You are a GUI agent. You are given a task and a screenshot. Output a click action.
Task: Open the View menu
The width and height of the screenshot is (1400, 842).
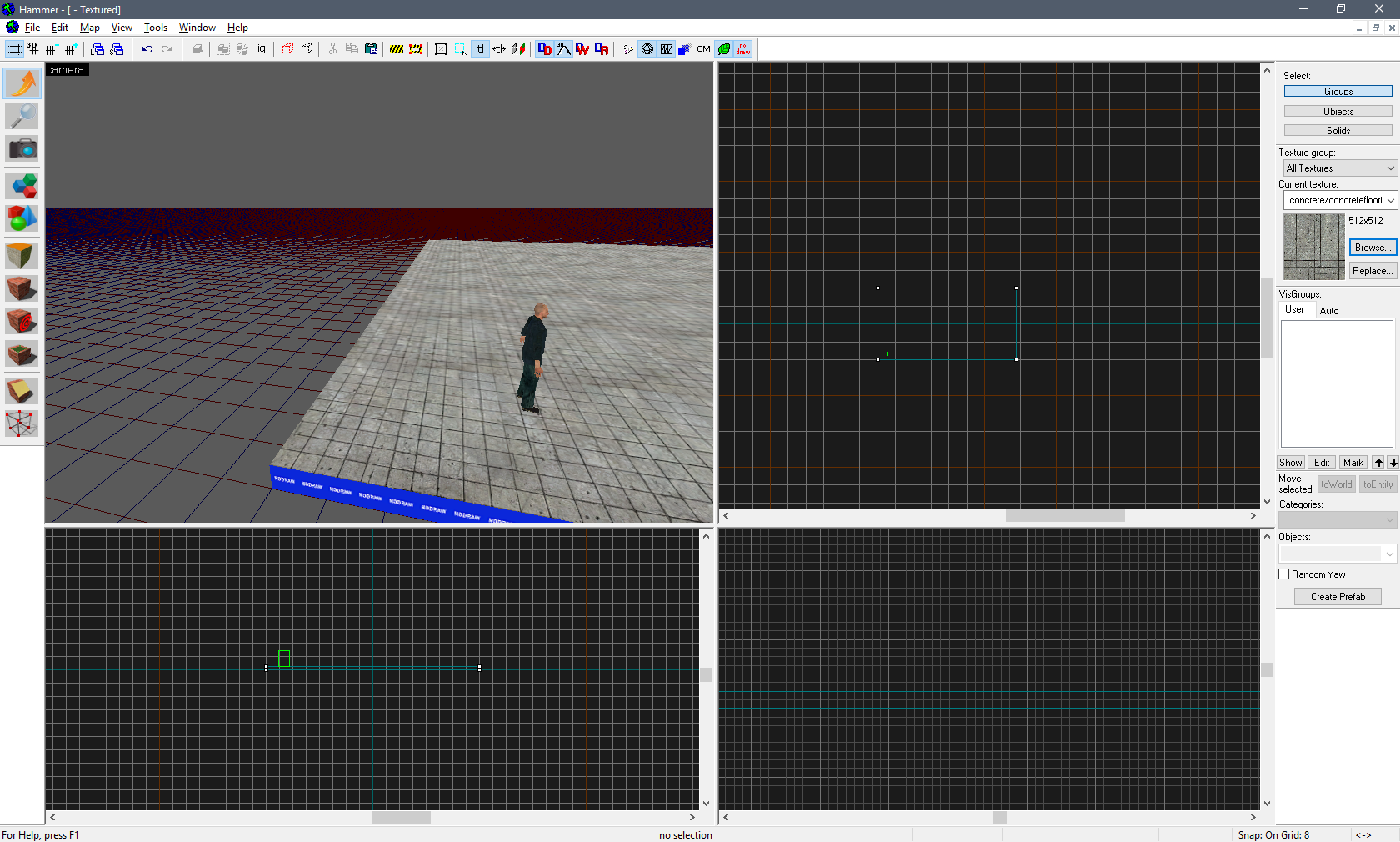click(x=122, y=28)
